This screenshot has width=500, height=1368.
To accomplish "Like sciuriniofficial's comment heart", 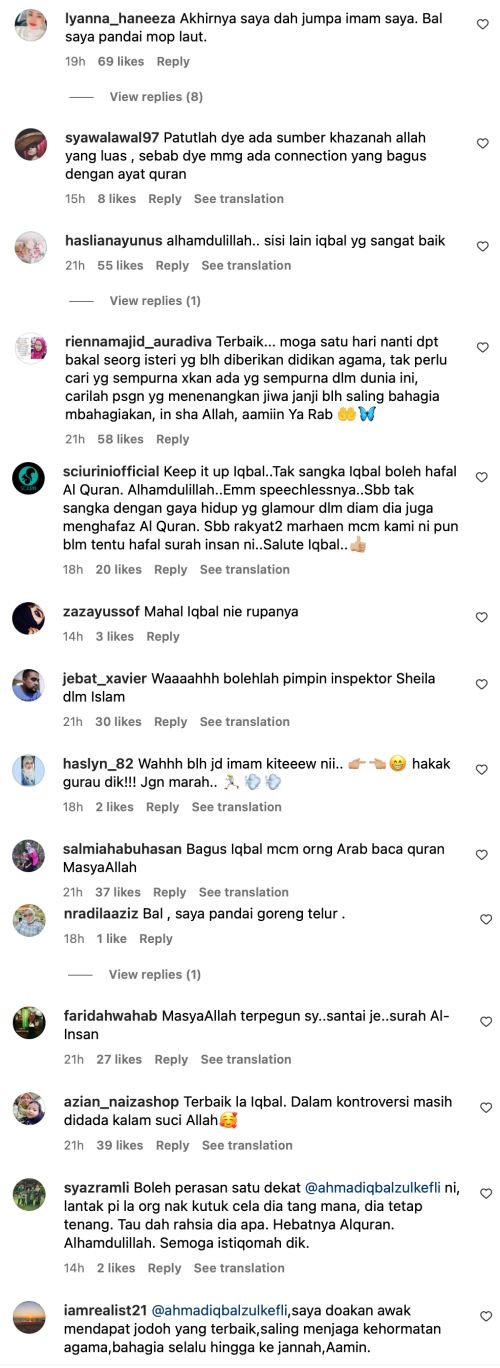I will 483,478.
